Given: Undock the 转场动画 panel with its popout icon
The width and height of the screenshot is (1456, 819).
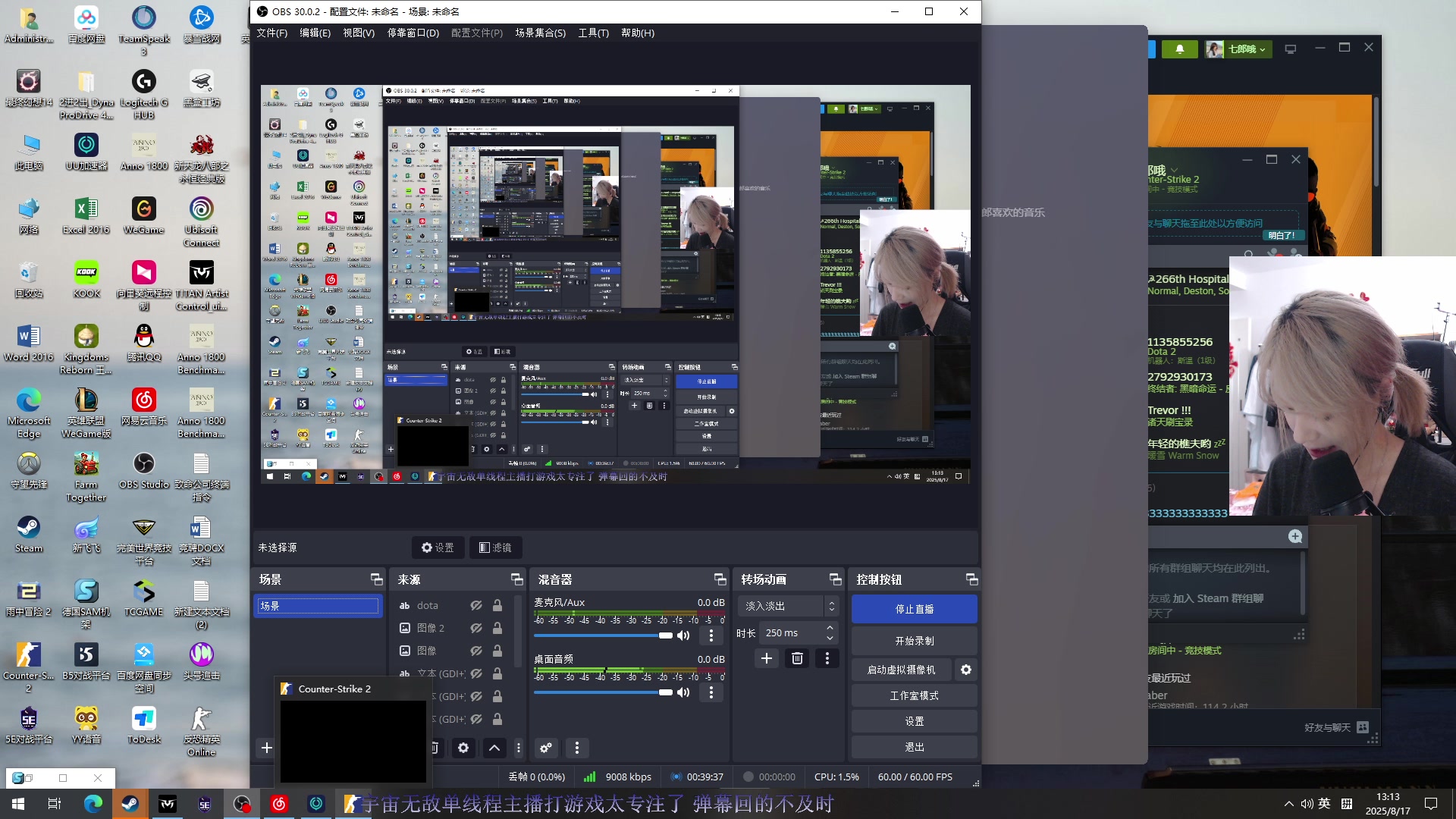Looking at the screenshot, I should pos(836,579).
